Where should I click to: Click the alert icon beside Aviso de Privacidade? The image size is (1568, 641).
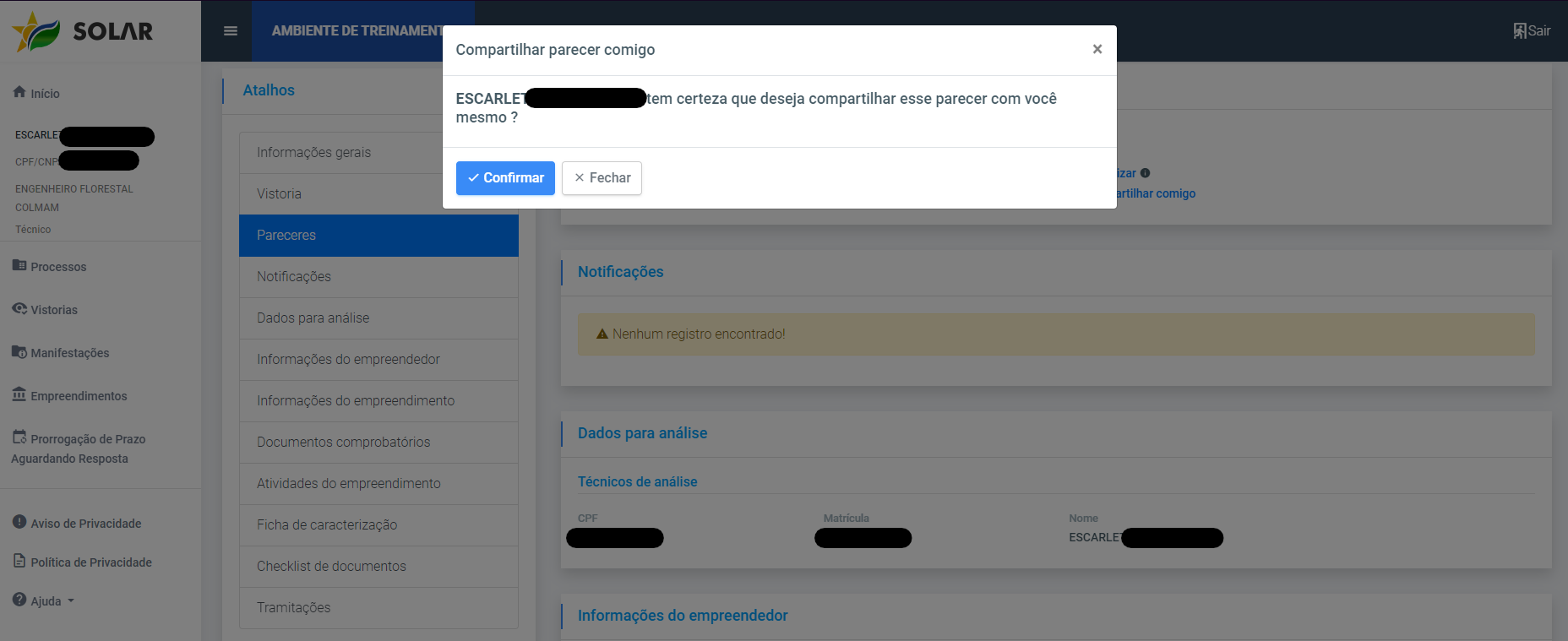(x=19, y=522)
